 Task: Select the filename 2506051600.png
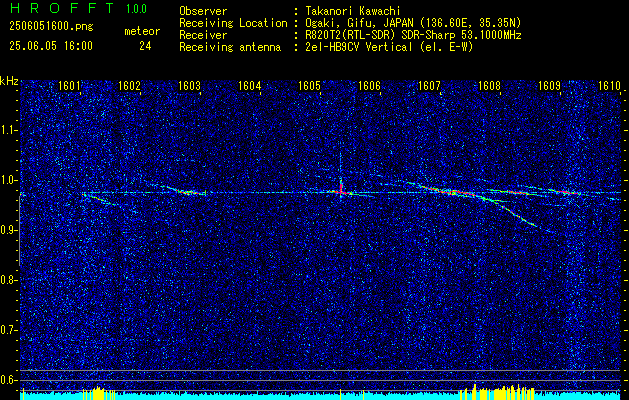tap(51, 27)
